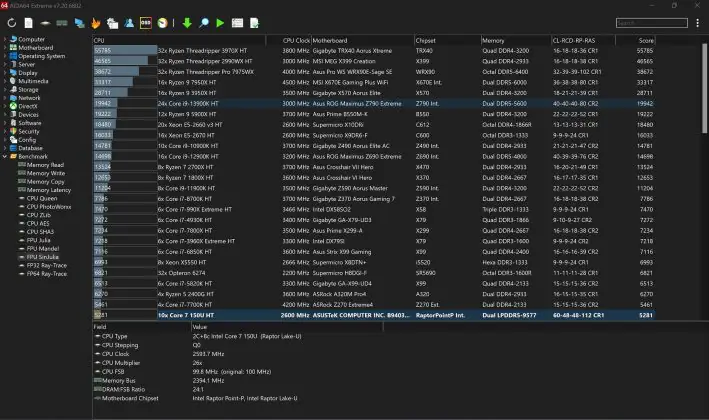Open the monitor diagnostics toolbar icon
The image size is (709, 420).
pos(79,23)
